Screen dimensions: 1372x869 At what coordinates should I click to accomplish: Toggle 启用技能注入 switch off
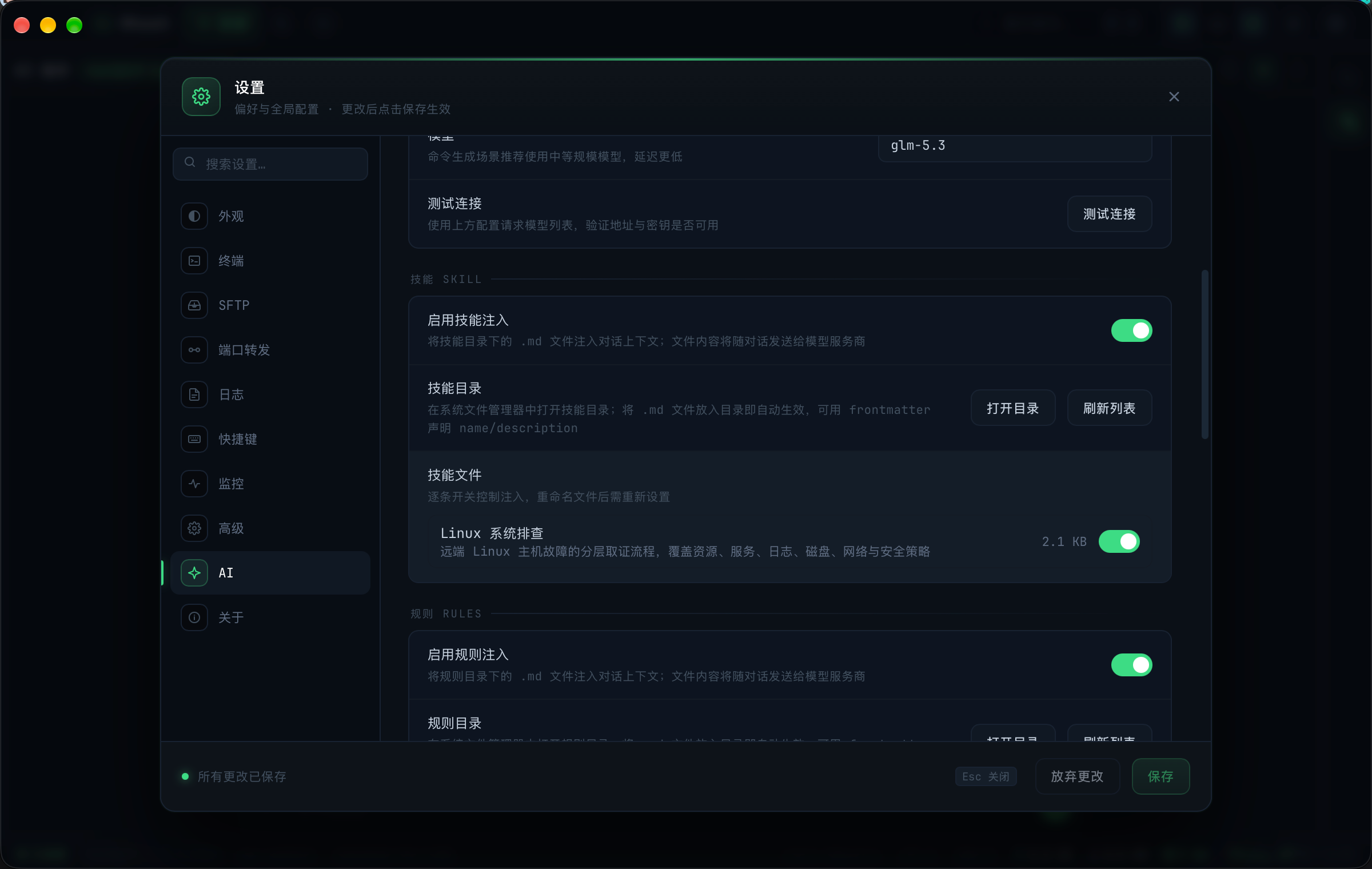pos(1131,330)
